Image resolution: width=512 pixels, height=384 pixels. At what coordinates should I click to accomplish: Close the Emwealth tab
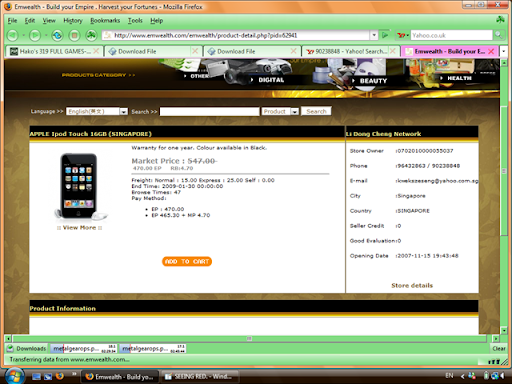point(491,51)
